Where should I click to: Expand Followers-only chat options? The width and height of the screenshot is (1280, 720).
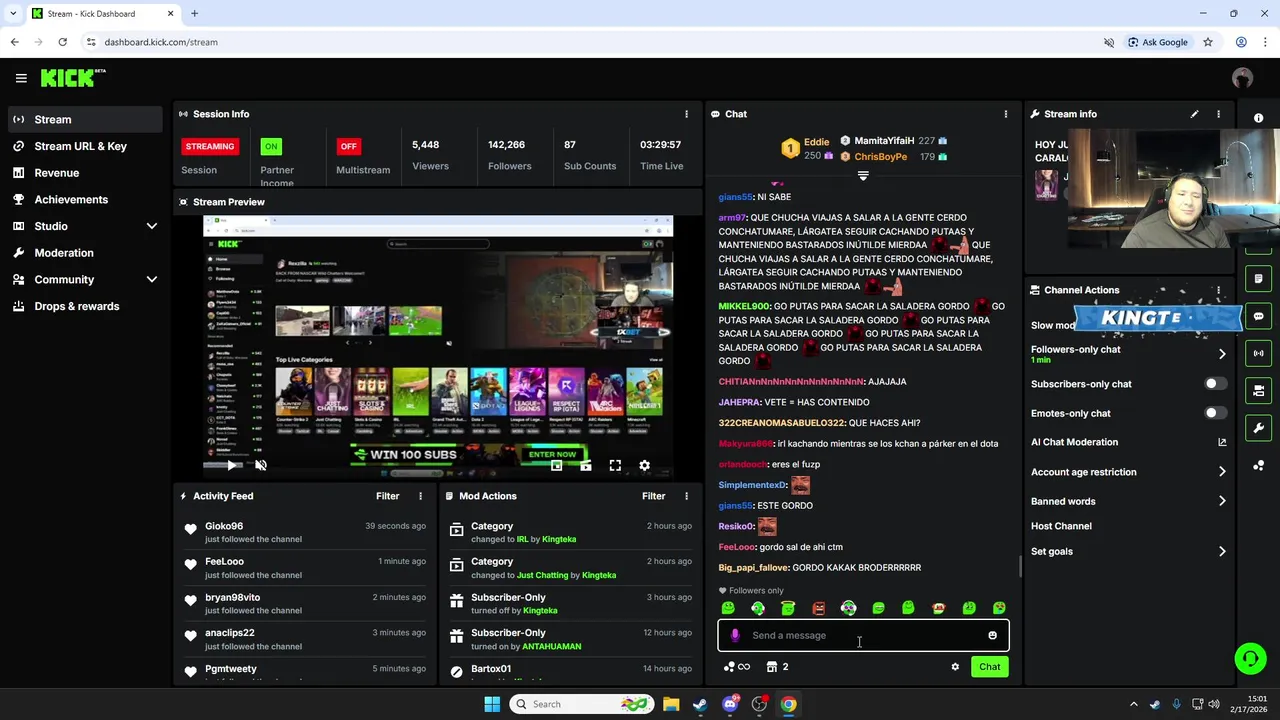pyautogui.click(x=1222, y=354)
